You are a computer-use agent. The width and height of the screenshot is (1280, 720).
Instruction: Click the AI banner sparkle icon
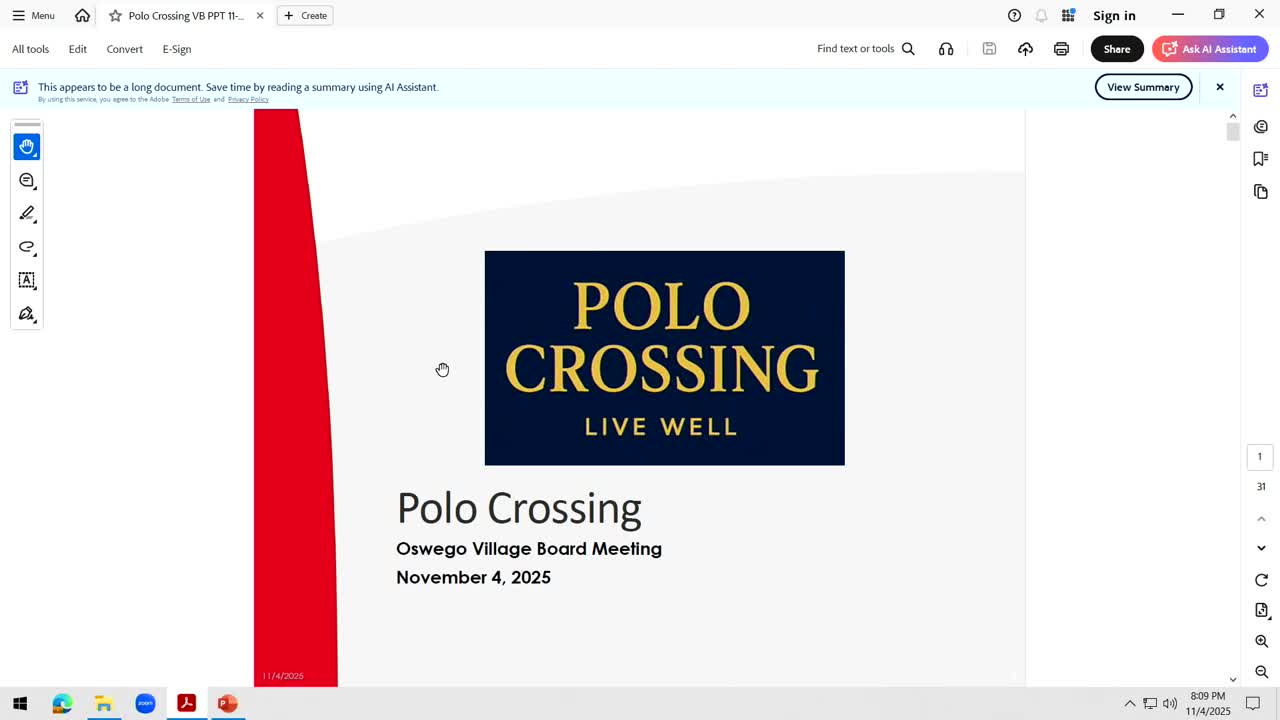[20, 87]
